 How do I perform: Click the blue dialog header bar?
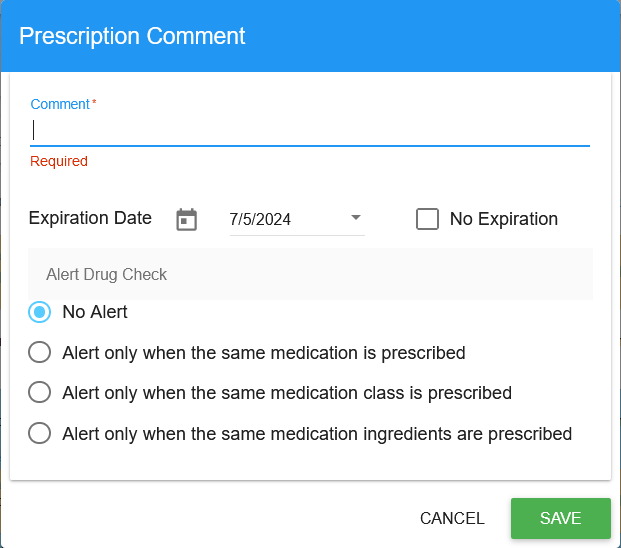pyautogui.click(x=430, y=36)
